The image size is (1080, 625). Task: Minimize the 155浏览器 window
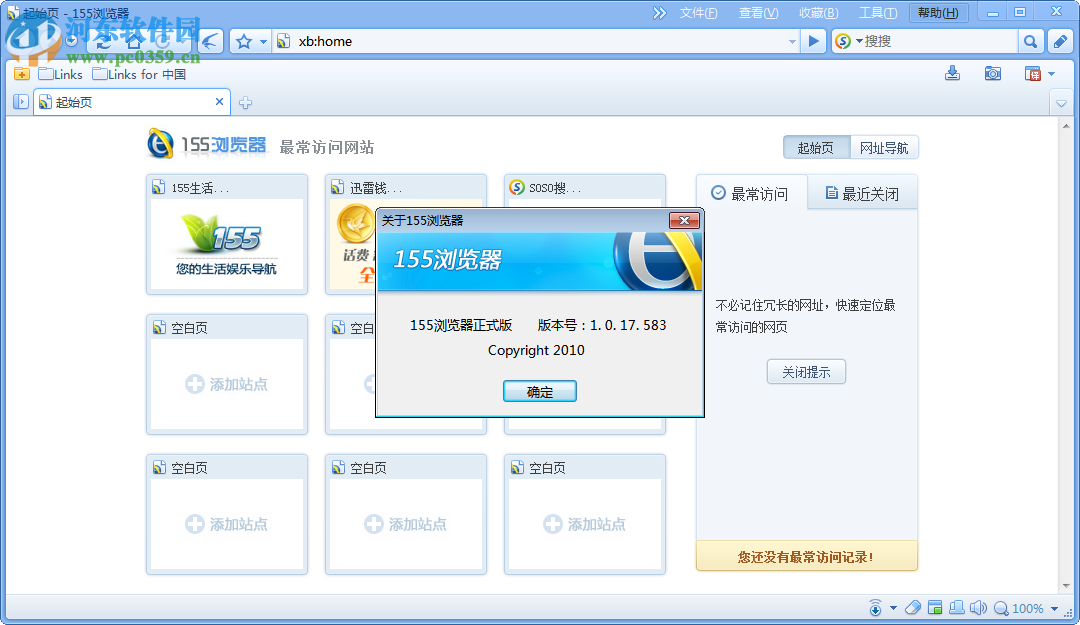993,12
